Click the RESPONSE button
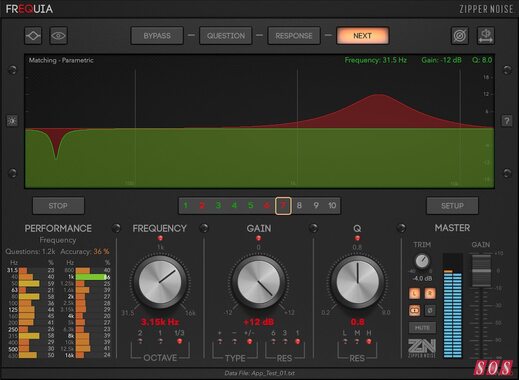The width and height of the screenshot is (519, 380). 294,36
